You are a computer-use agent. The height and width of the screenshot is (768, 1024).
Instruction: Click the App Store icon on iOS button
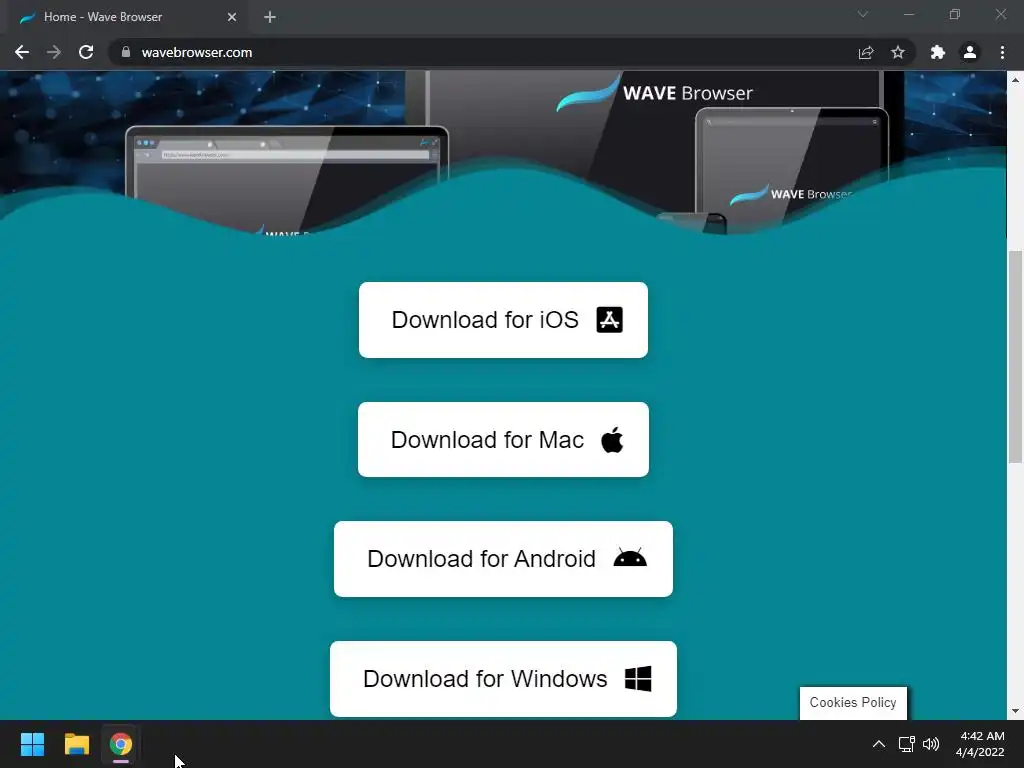(609, 320)
